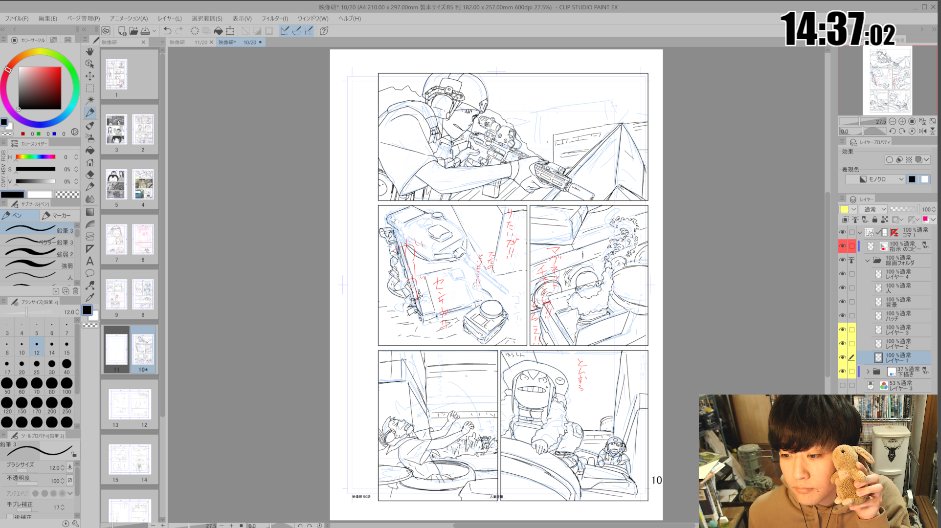Select the 鉛筆2 brush preset
This screenshot has width=941, height=528.
coord(38,254)
